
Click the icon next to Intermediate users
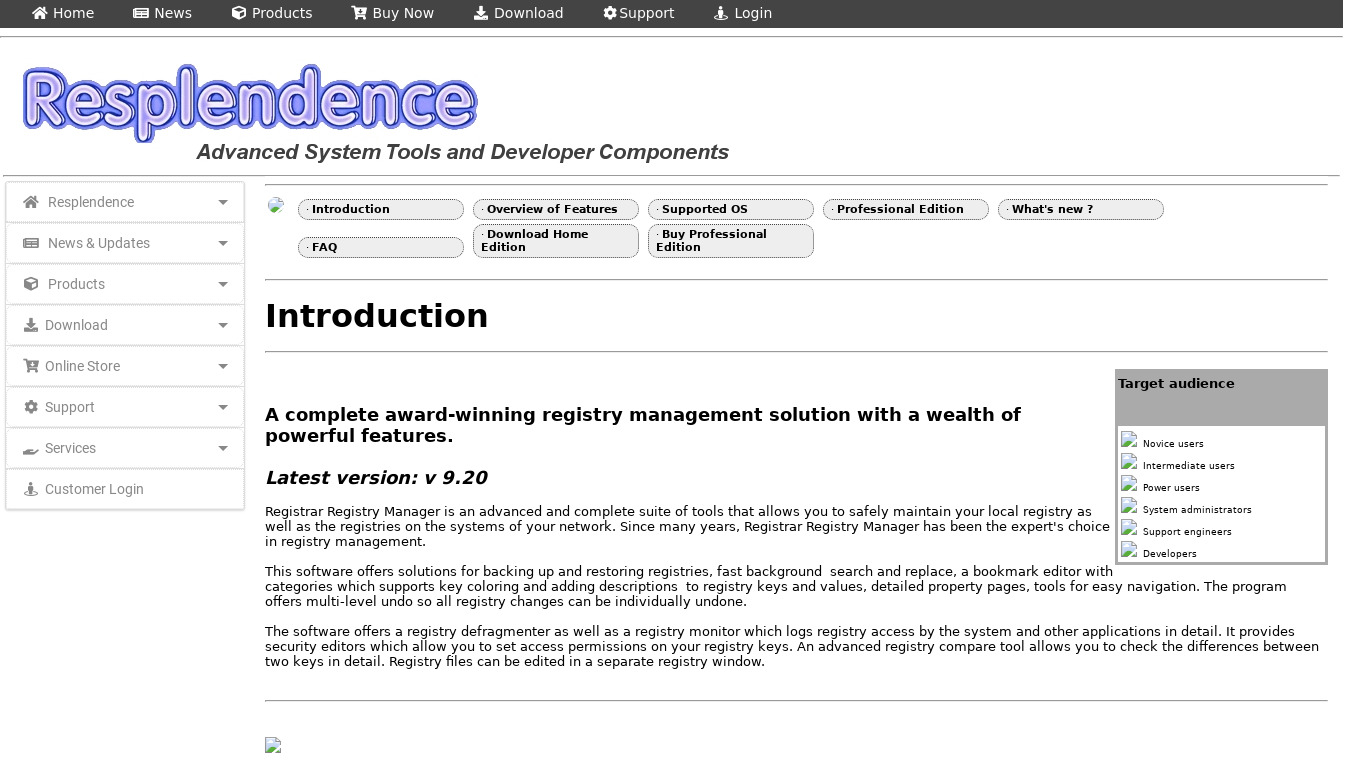coord(1129,462)
